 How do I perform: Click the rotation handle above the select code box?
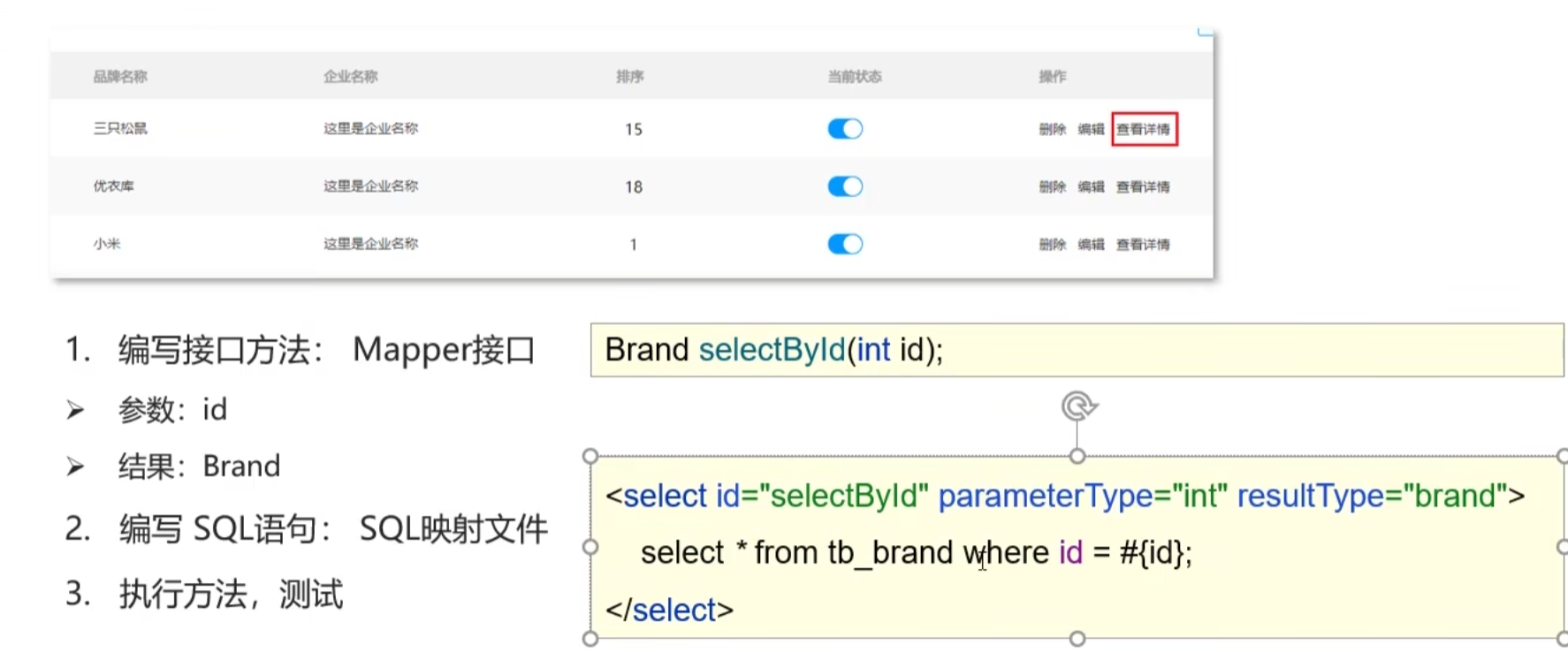(1078, 406)
